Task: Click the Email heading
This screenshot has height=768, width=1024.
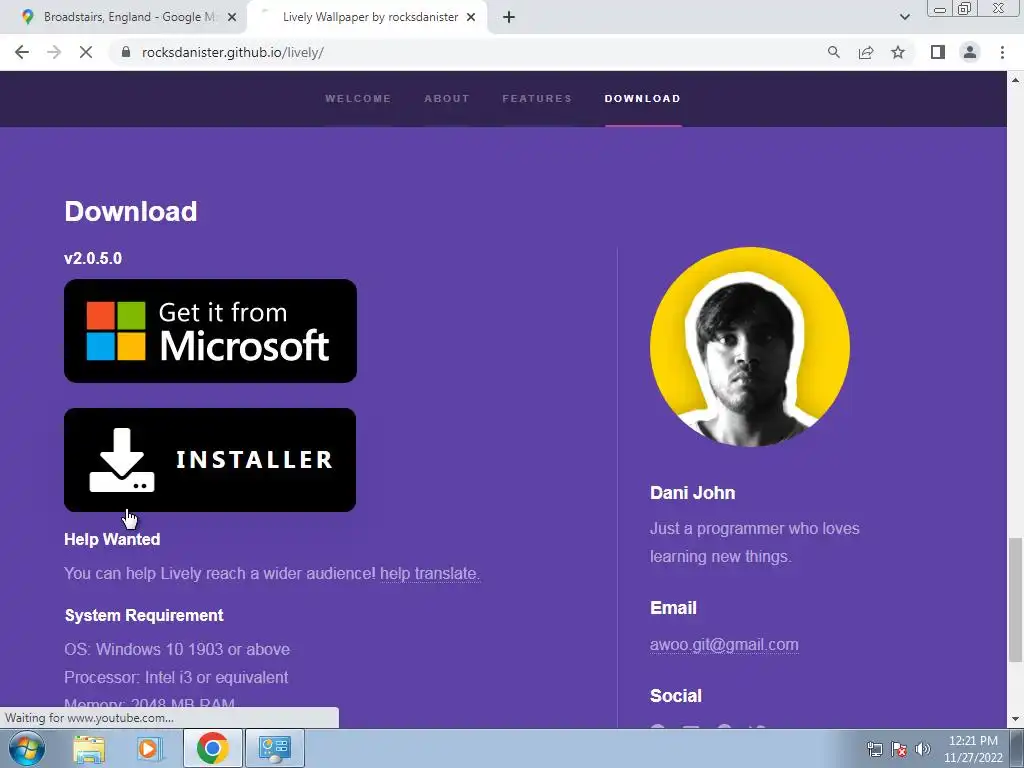Action: pos(673,608)
